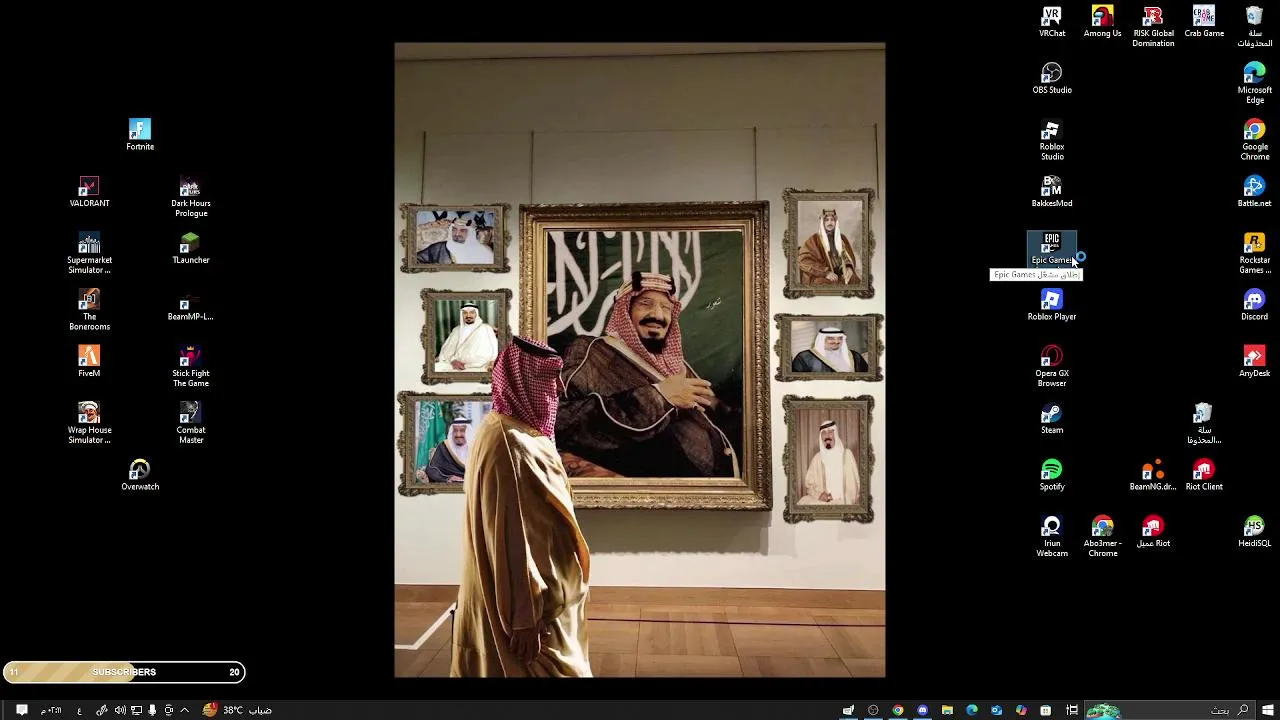
Task: Click the Epic Games Launcher icon
Action: pyautogui.click(x=1052, y=248)
